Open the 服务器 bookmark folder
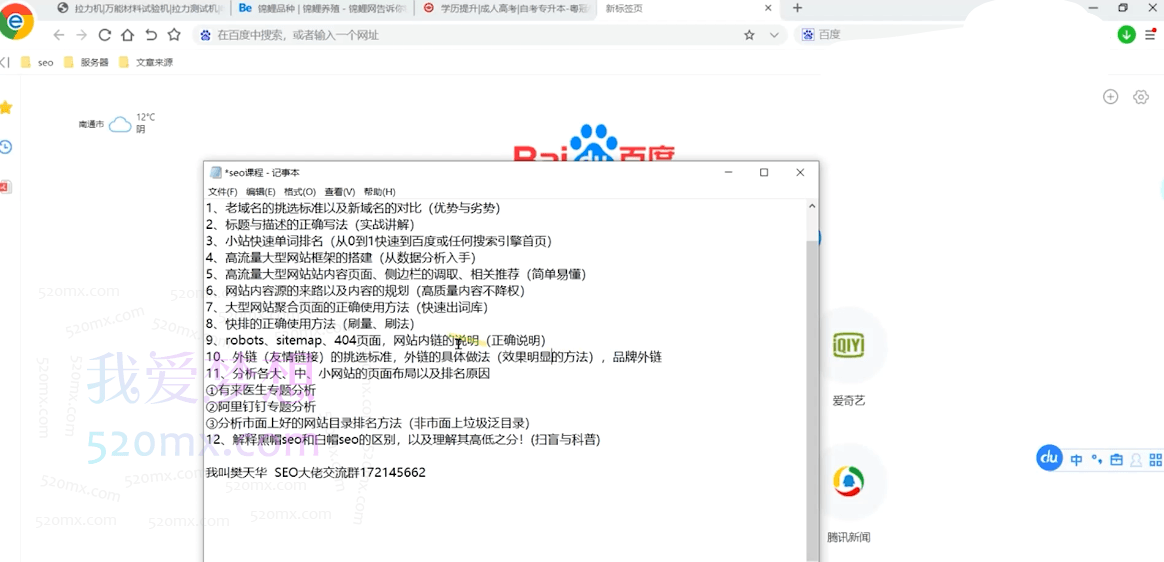This screenshot has height=562, width=1164. tap(85, 62)
